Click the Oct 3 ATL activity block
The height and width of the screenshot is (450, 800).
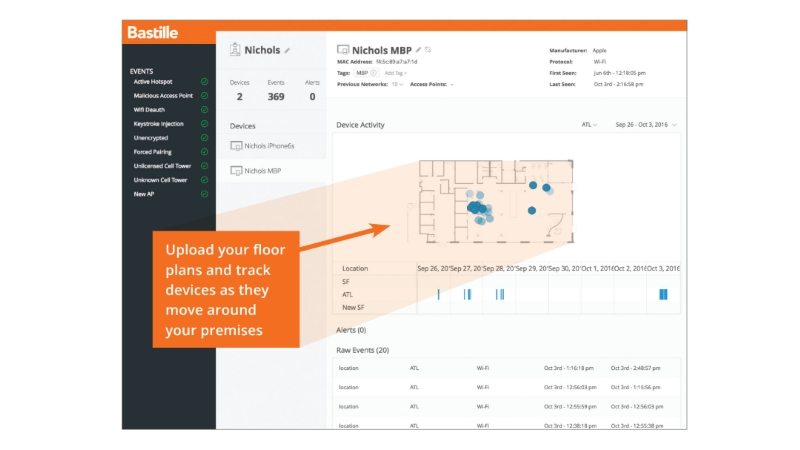pos(663,294)
